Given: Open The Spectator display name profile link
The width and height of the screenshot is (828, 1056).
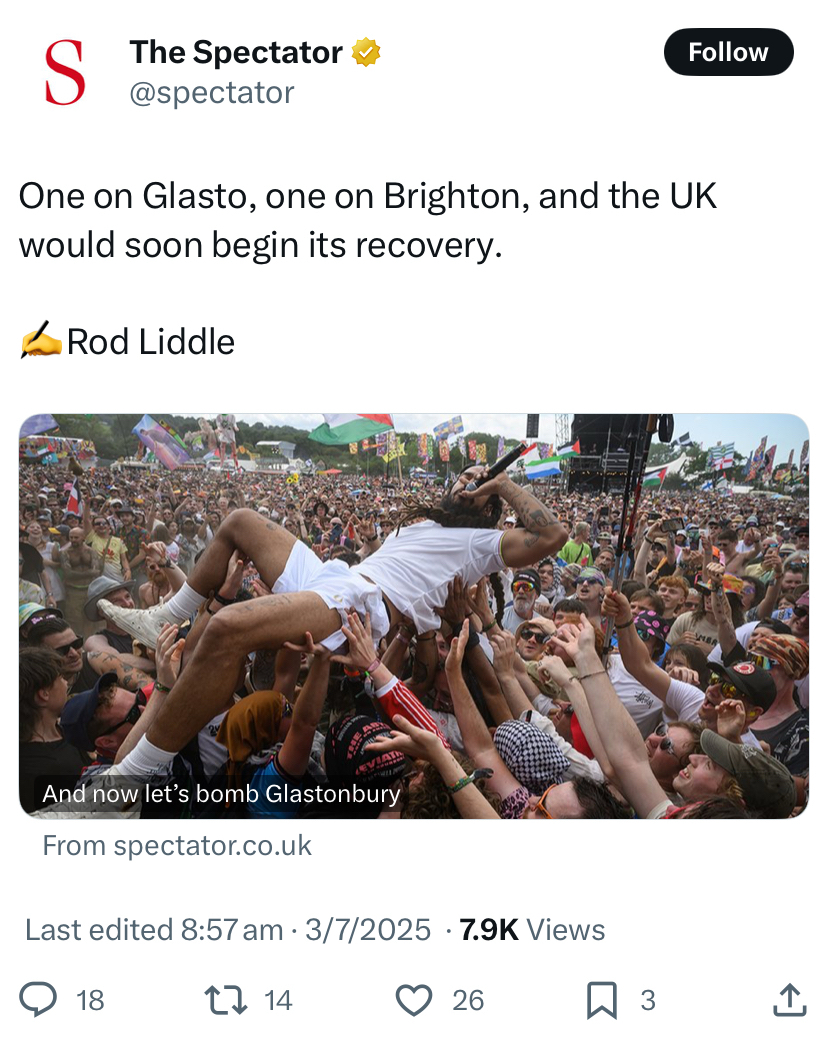Looking at the screenshot, I should click(236, 53).
